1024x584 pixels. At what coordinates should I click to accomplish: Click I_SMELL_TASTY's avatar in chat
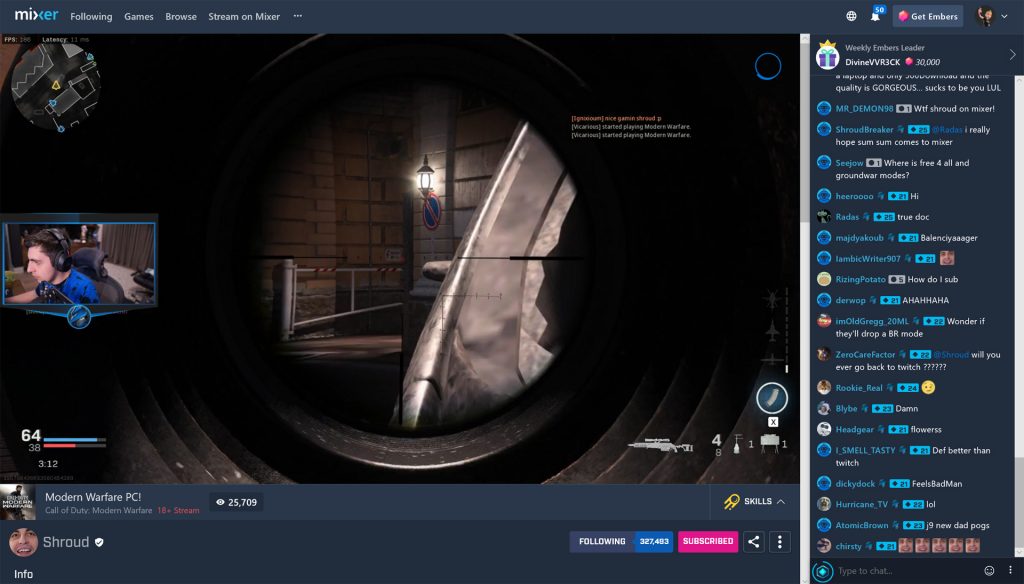(x=824, y=450)
